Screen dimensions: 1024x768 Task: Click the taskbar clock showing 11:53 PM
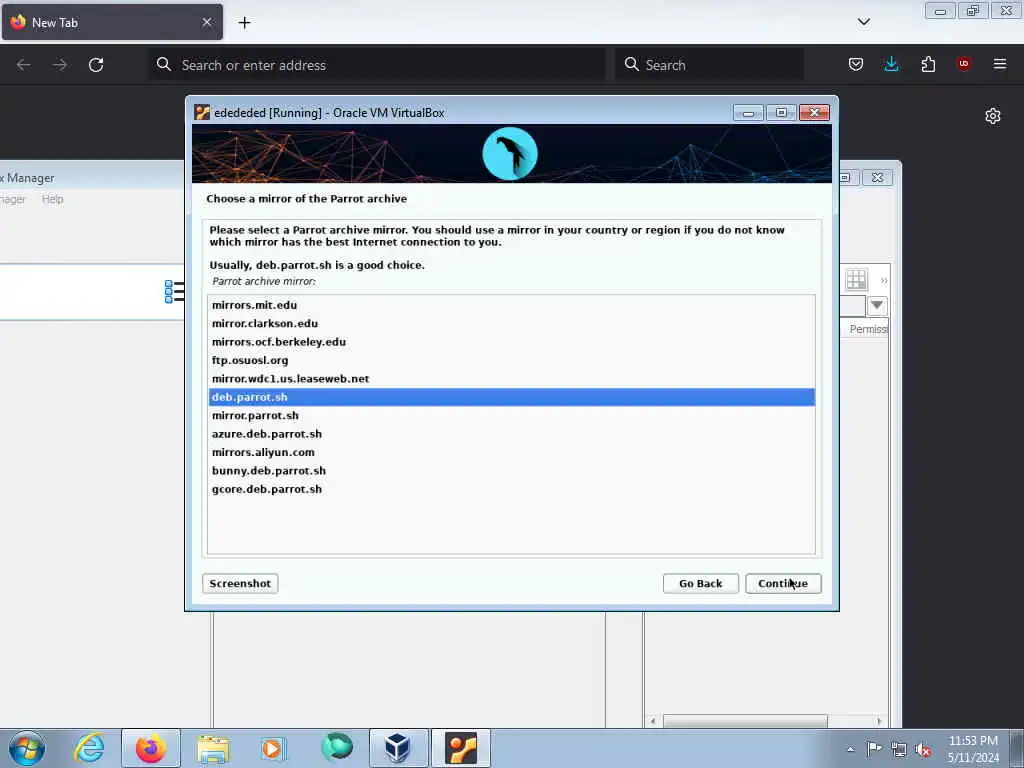pos(973,749)
